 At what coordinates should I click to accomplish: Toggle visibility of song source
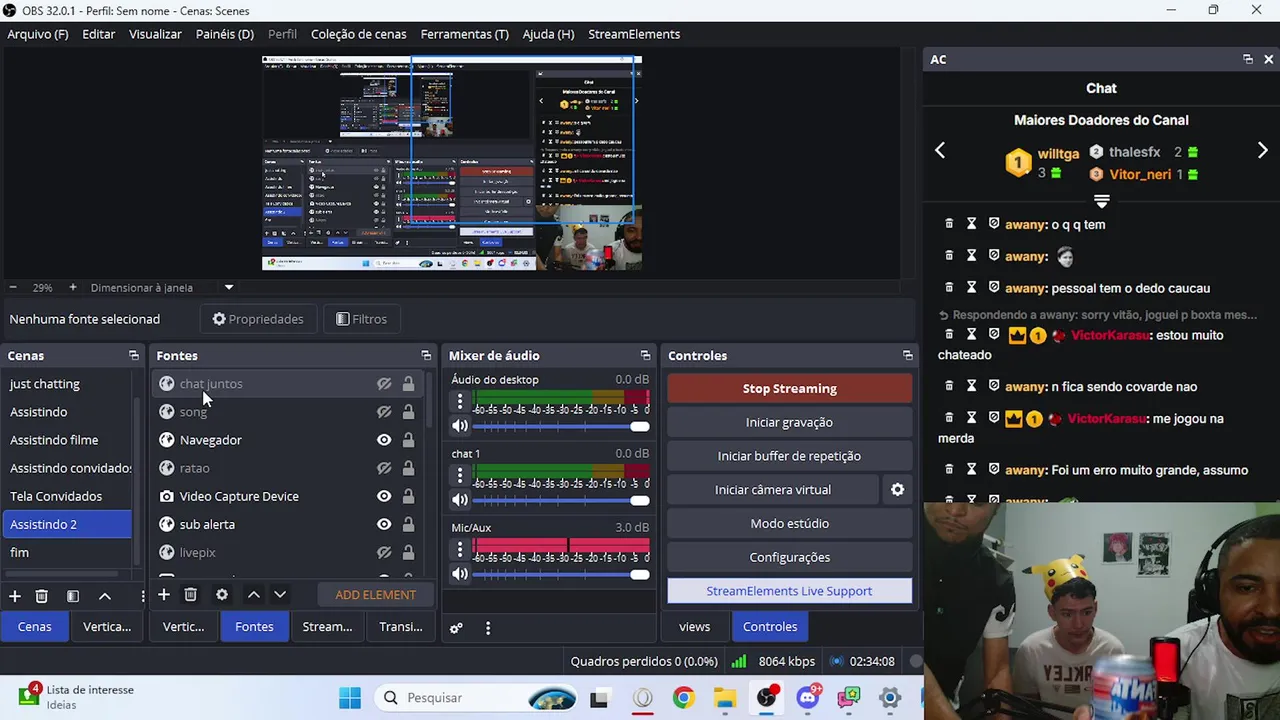(x=384, y=412)
